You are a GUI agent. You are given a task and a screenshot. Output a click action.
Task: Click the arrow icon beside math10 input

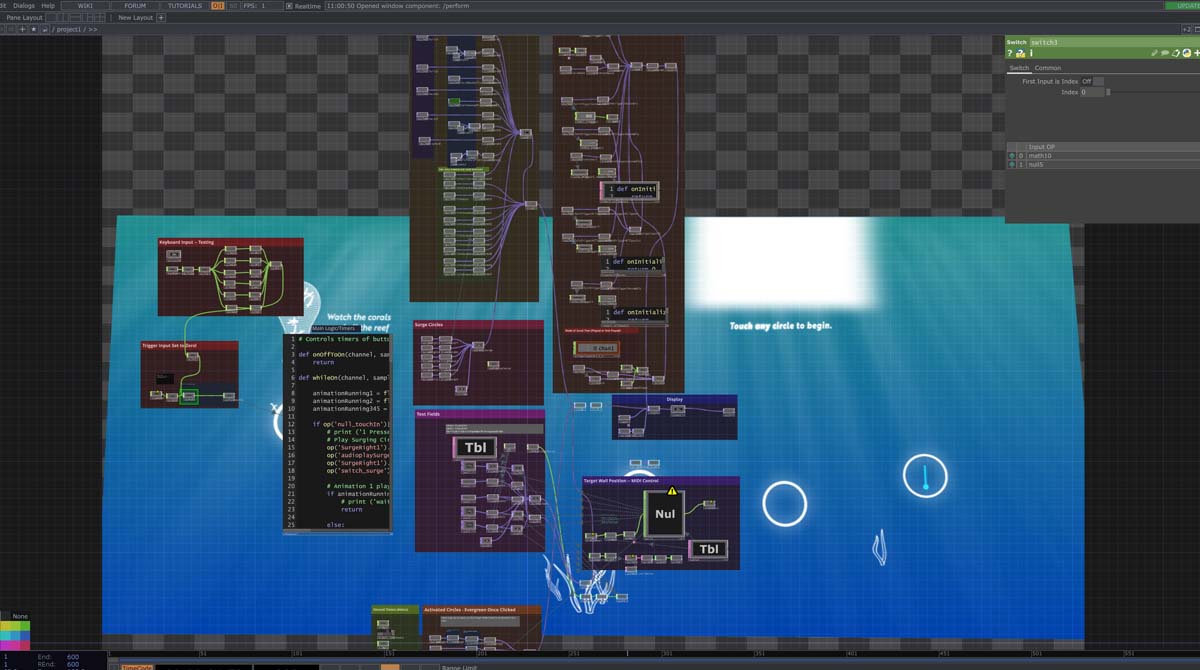[x=1012, y=156]
